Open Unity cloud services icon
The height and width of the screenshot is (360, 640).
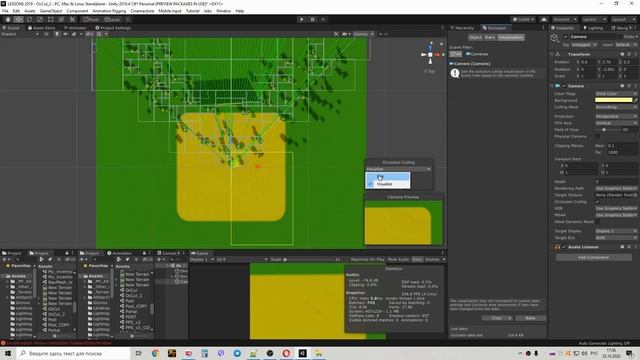pyautogui.click(x=544, y=19)
